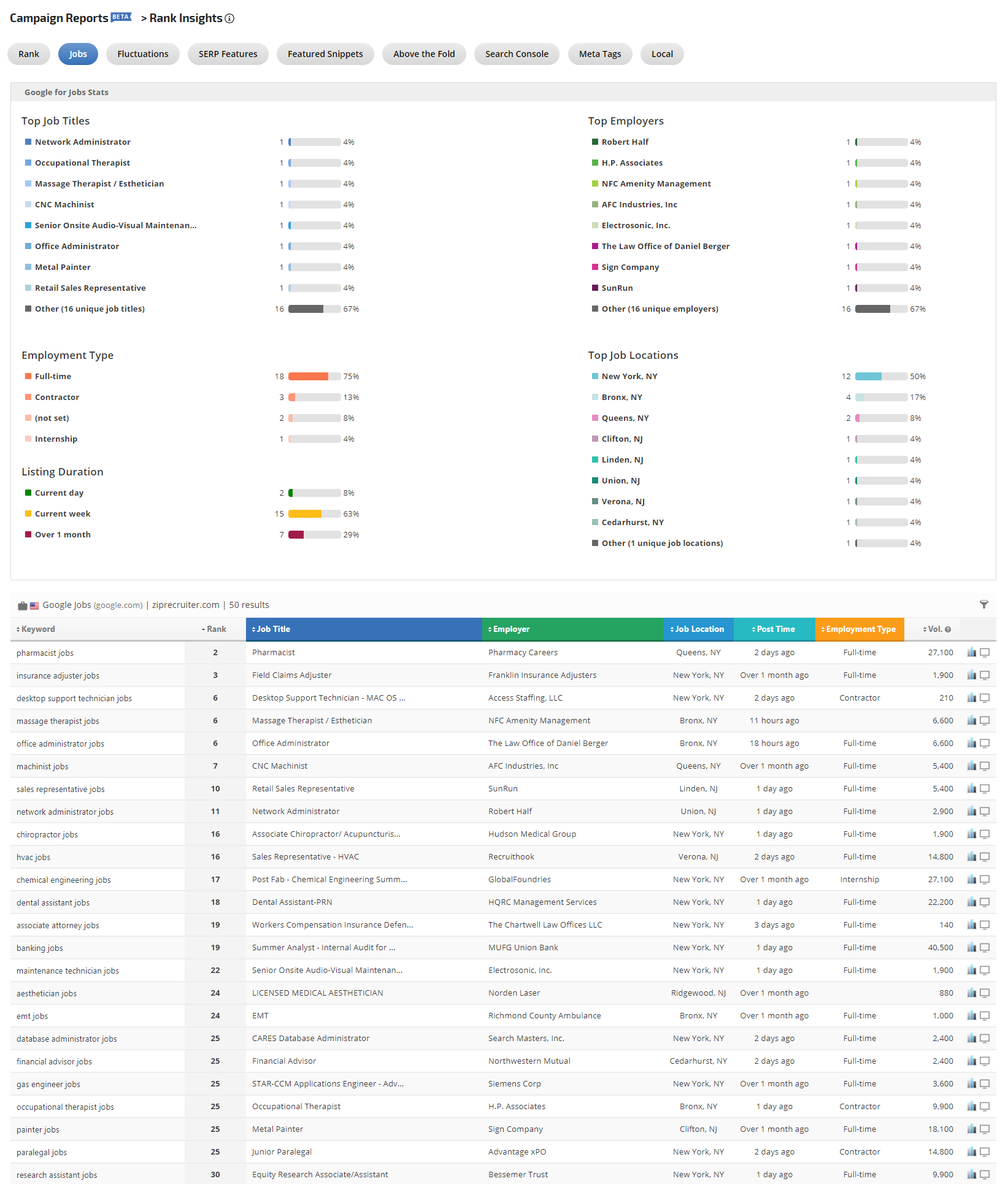Click the job title 'Junior Paralegal'

click(x=282, y=1151)
